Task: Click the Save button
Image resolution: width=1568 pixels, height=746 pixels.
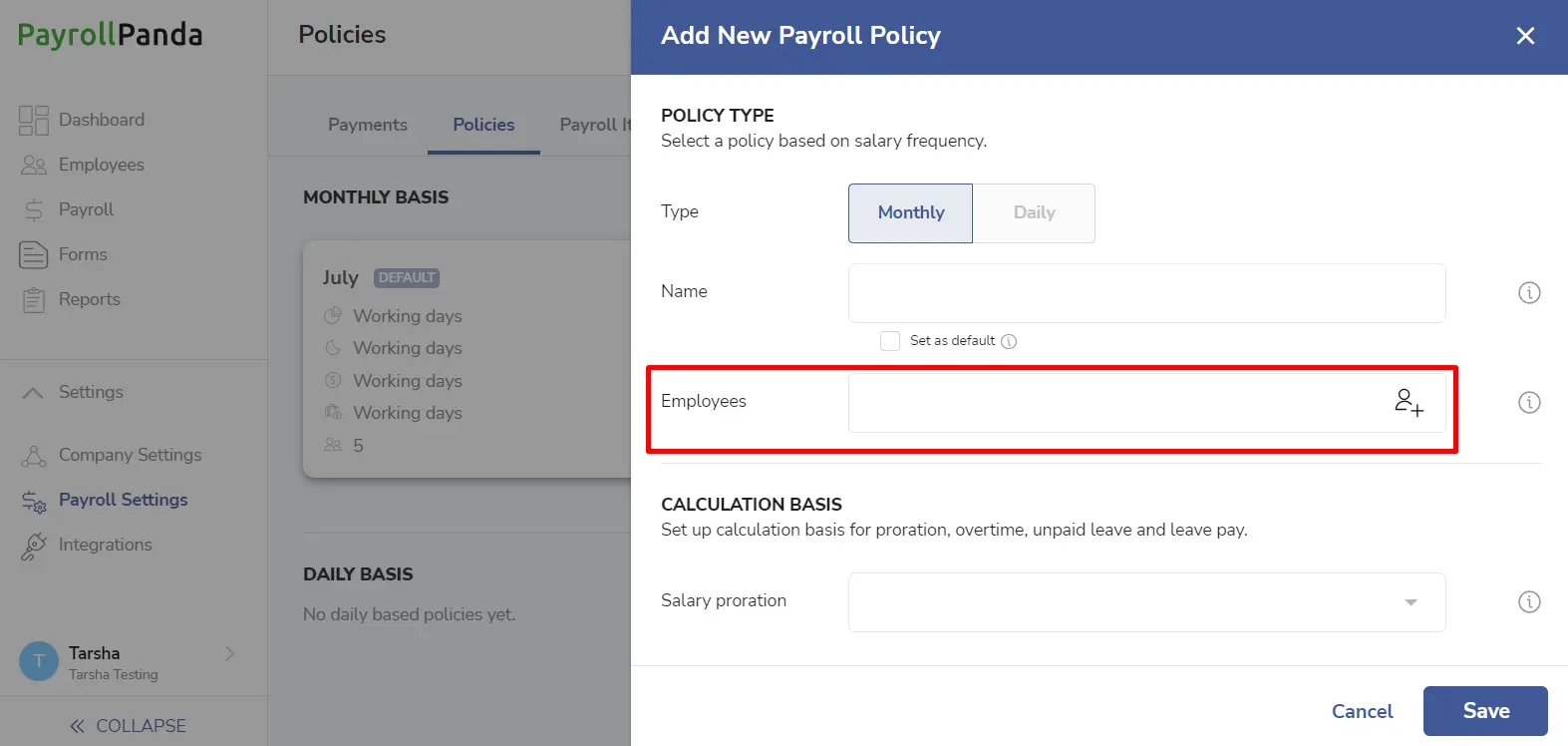Action: tap(1485, 711)
